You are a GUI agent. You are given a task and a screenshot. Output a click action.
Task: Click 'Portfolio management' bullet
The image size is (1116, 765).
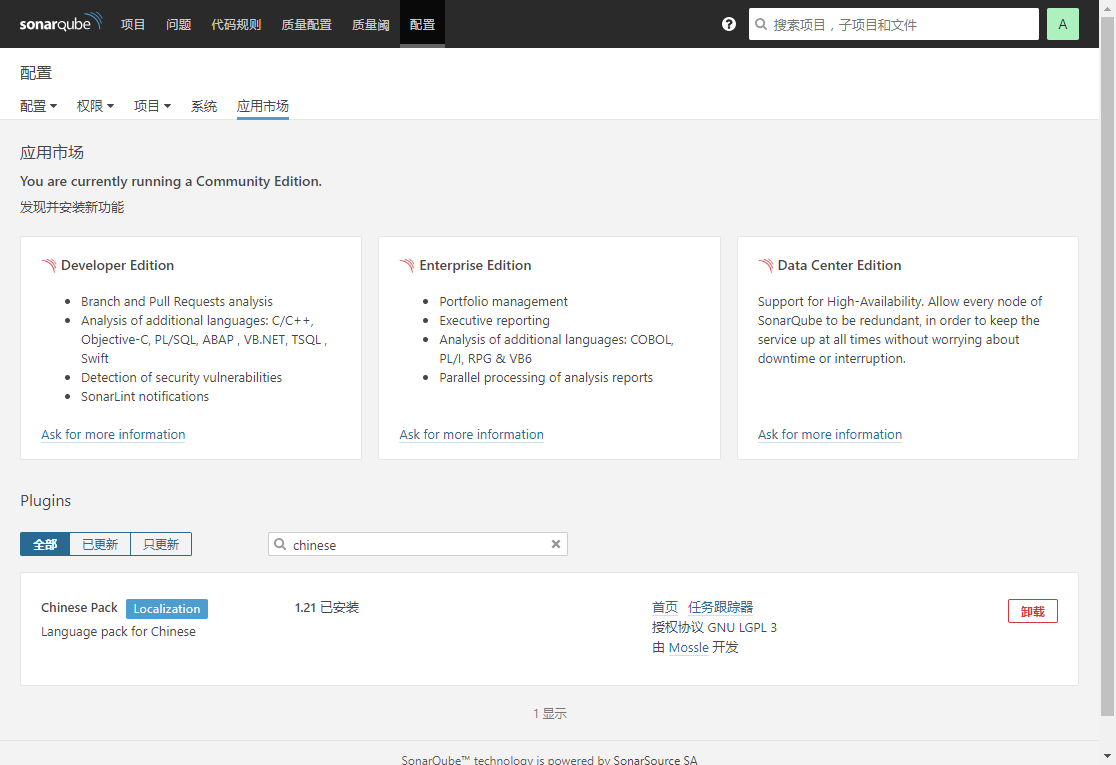(x=503, y=302)
